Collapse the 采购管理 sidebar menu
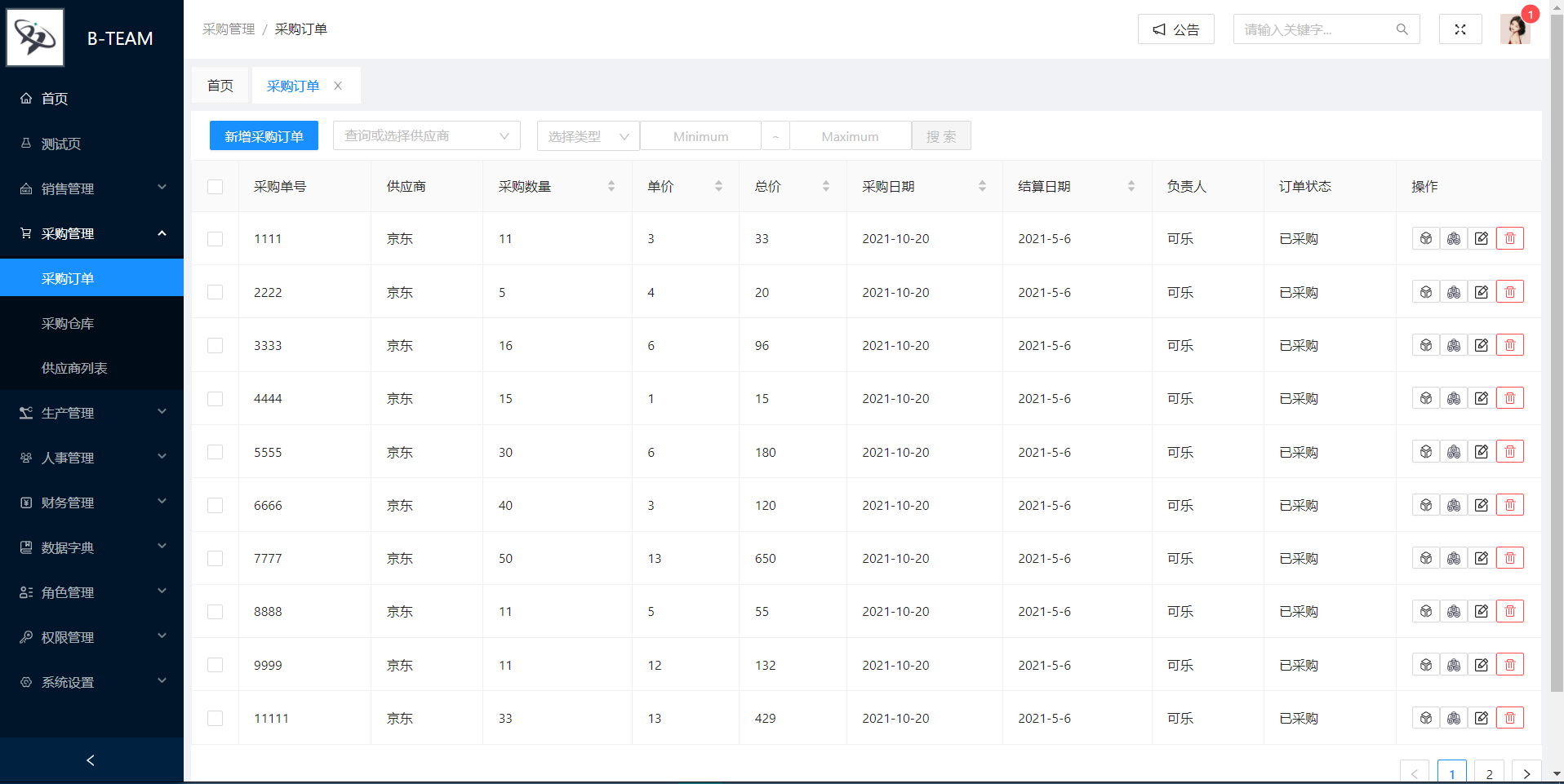The width and height of the screenshot is (1564, 784). point(91,233)
